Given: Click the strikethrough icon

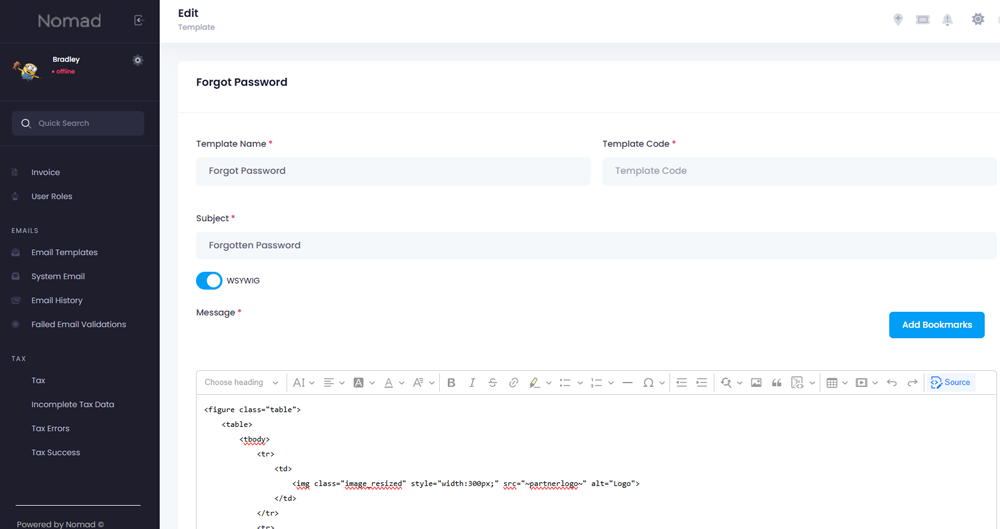Looking at the screenshot, I should pyautogui.click(x=493, y=382).
